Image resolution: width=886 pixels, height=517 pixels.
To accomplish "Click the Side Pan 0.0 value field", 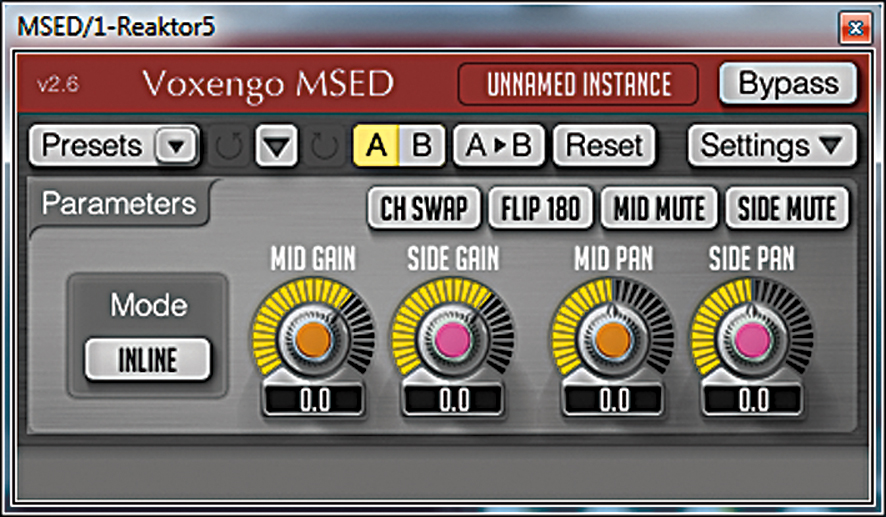I will tap(752, 400).
